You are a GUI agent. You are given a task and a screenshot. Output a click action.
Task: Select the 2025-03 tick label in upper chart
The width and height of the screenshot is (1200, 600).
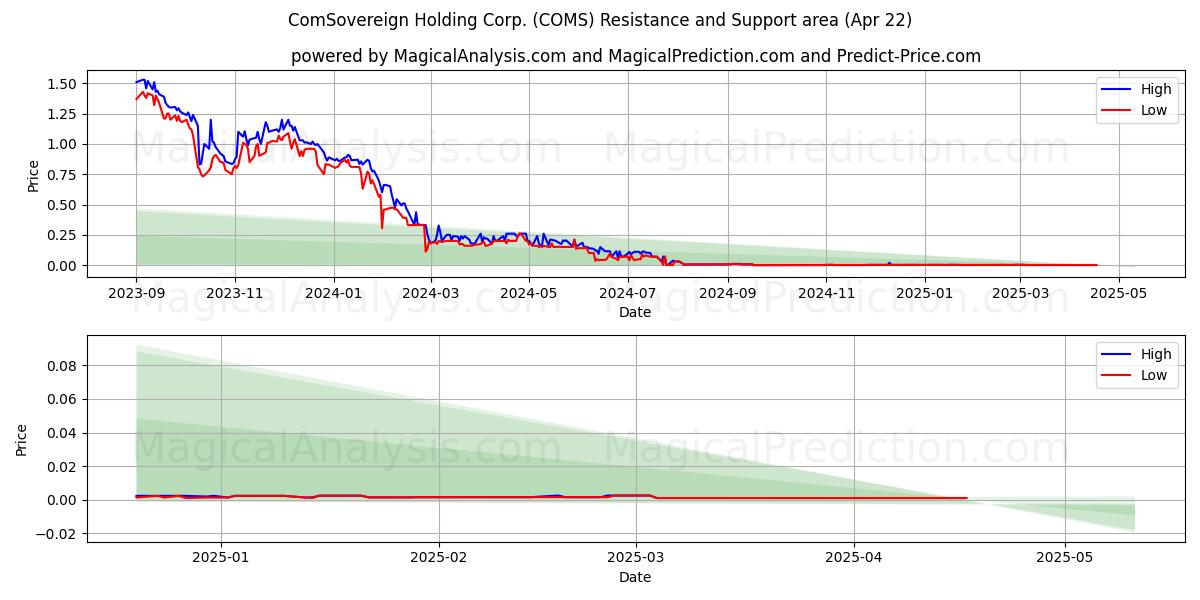pos(1021,294)
